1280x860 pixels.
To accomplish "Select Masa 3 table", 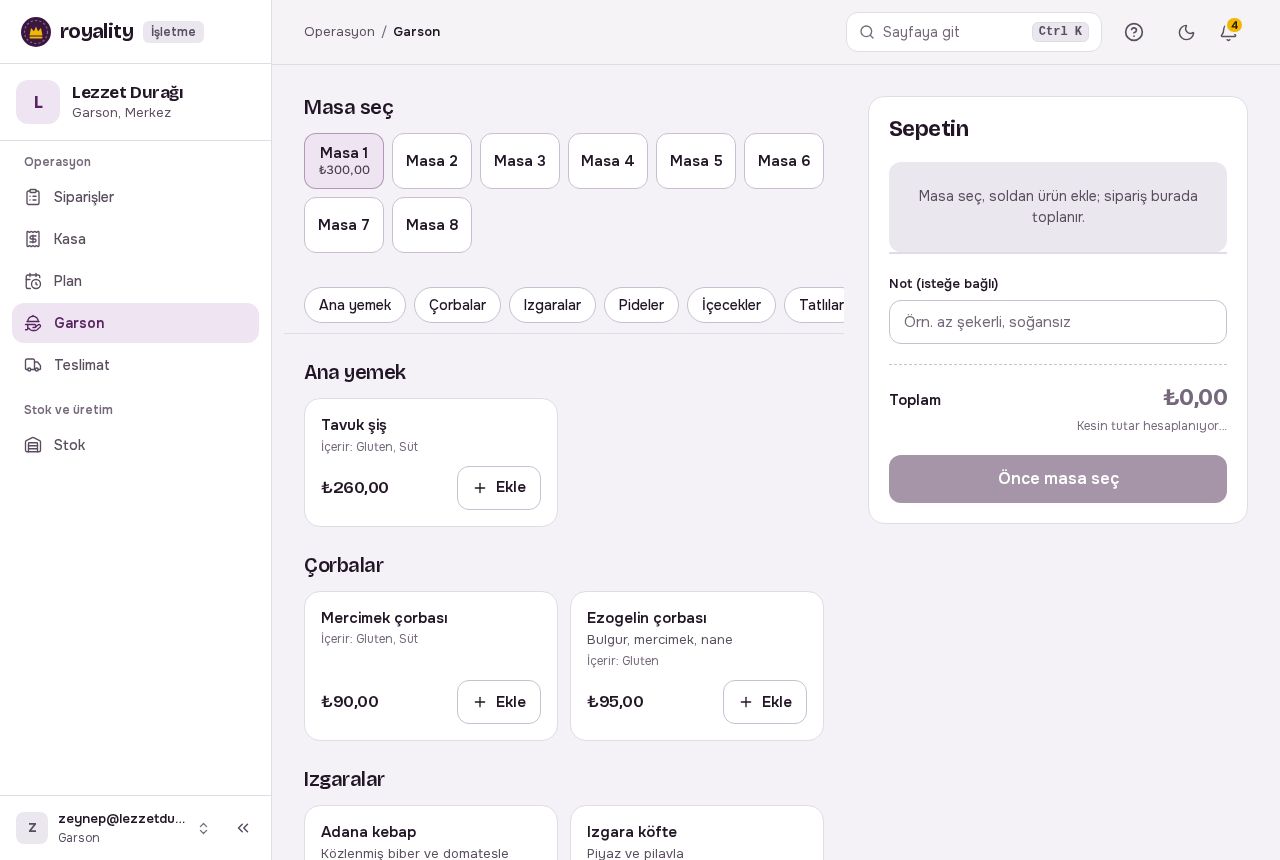I will pos(520,161).
